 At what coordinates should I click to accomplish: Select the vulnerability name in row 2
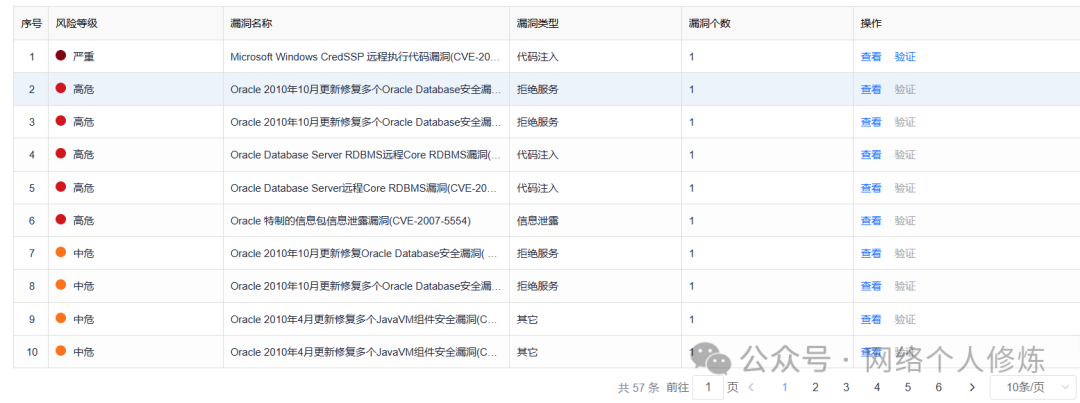point(365,89)
